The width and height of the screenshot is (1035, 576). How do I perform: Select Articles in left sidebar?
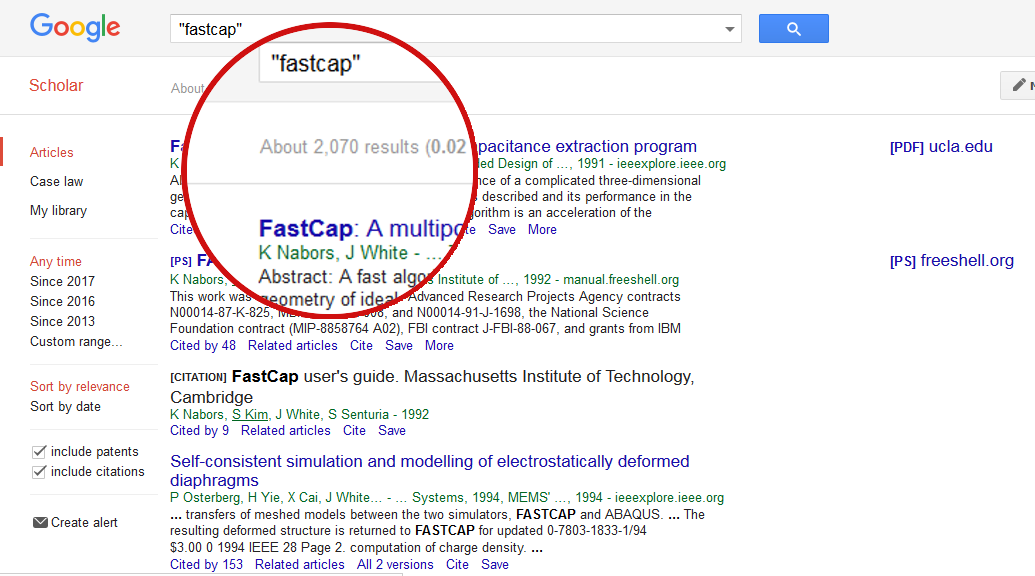click(52, 152)
